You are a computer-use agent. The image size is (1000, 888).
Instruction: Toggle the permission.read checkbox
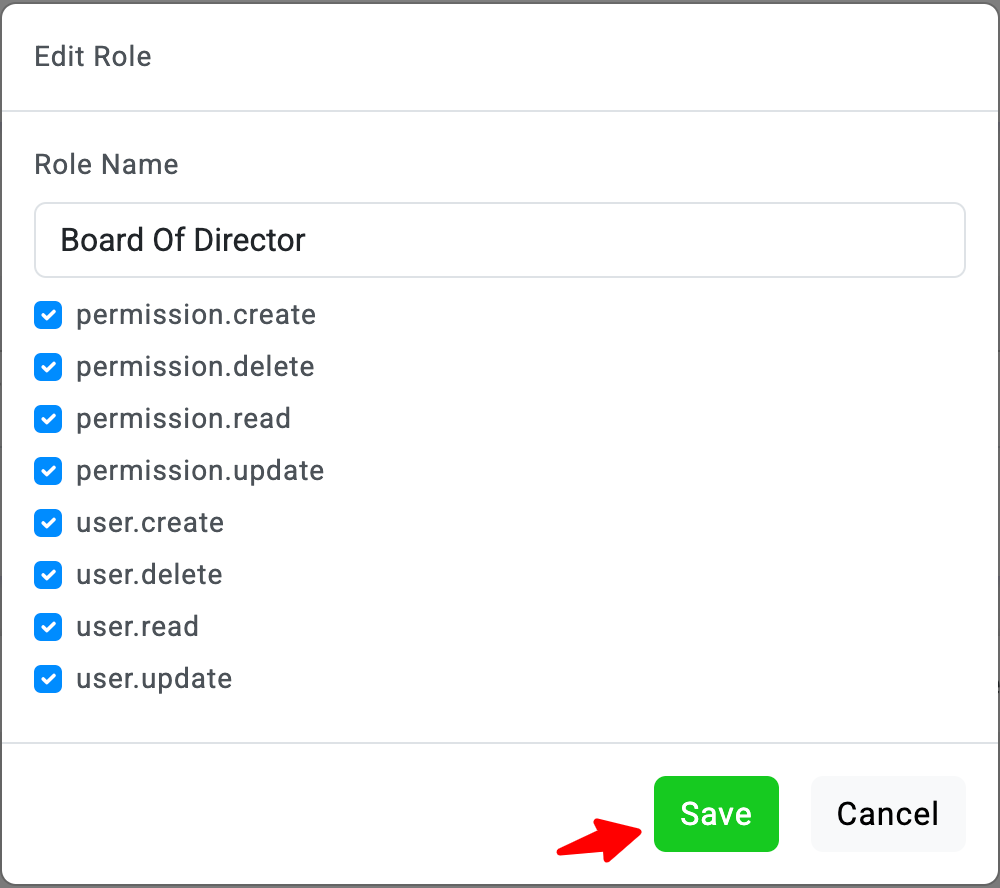pos(48,419)
